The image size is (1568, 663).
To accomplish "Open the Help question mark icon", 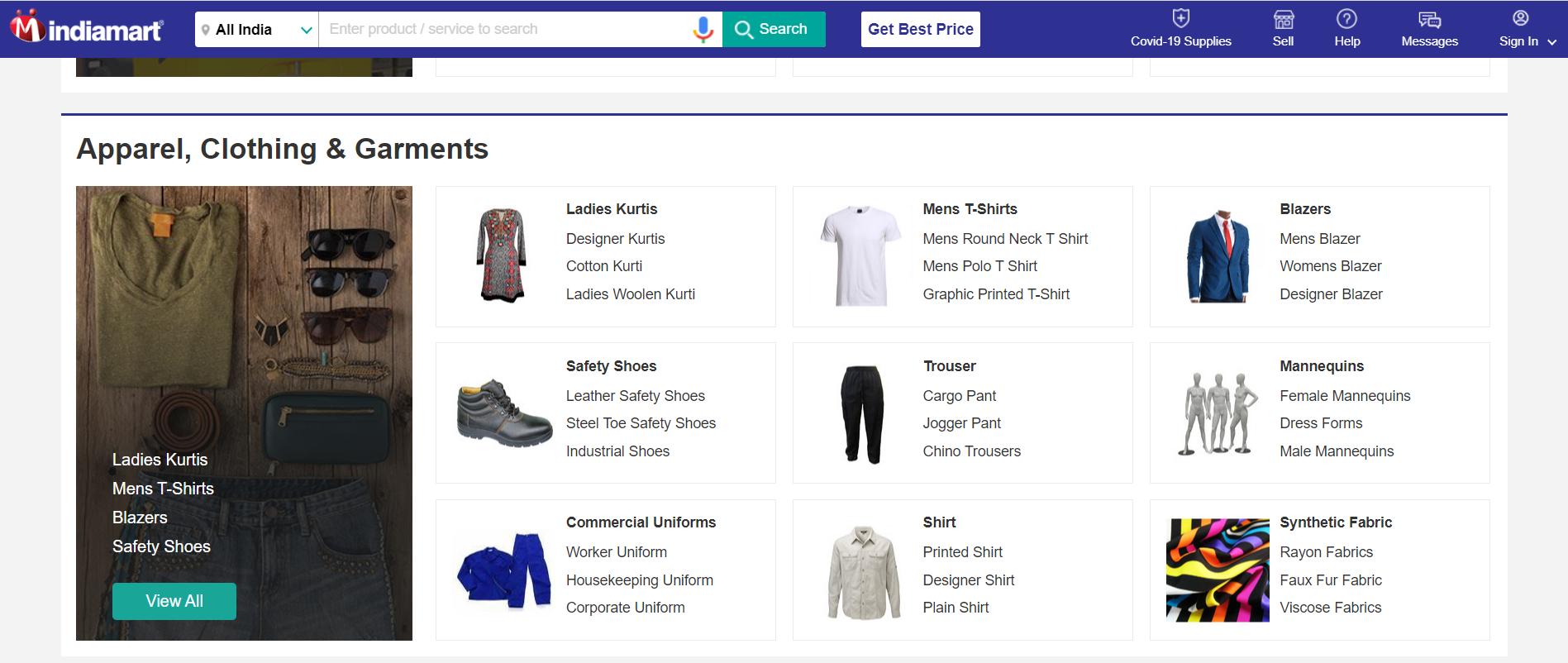I will (x=1346, y=19).
